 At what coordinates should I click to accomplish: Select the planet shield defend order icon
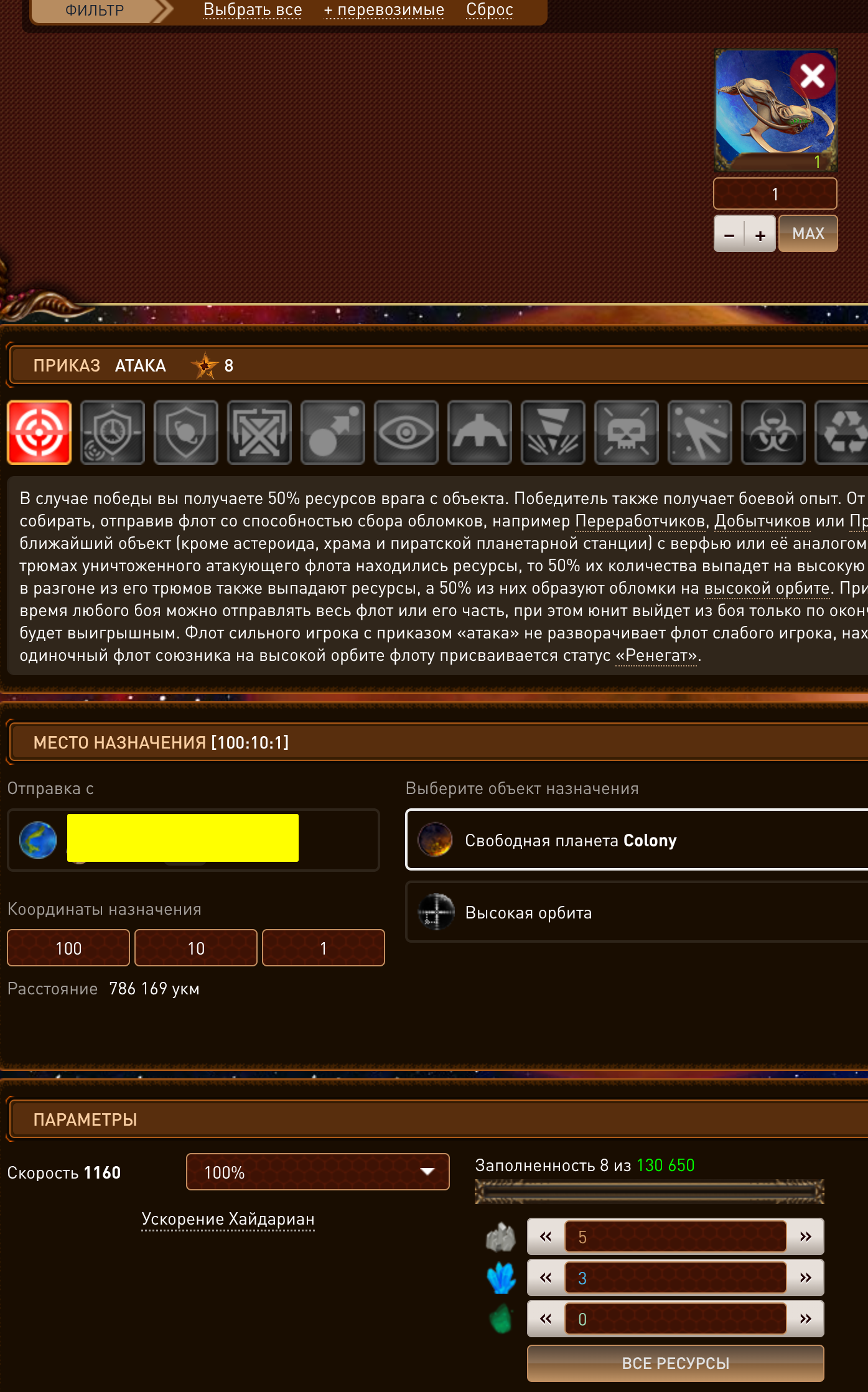[x=186, y=432]
